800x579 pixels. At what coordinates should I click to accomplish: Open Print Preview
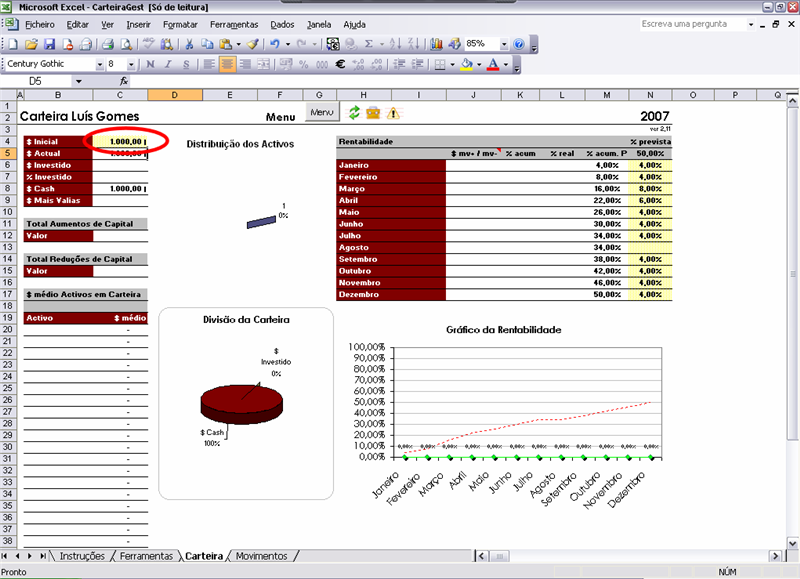click(126, 44)
